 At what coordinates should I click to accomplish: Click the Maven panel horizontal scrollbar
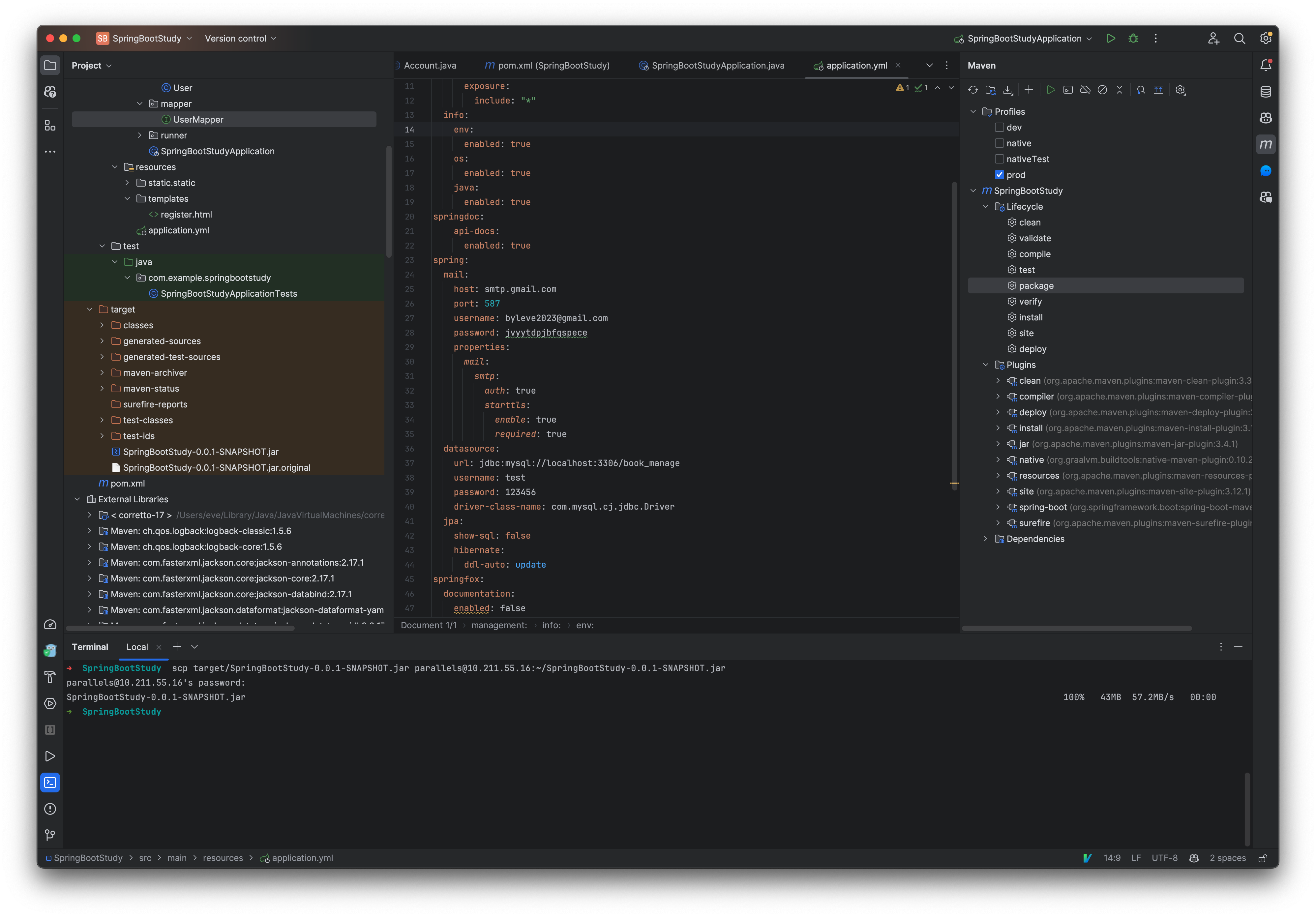(1076, 628)
